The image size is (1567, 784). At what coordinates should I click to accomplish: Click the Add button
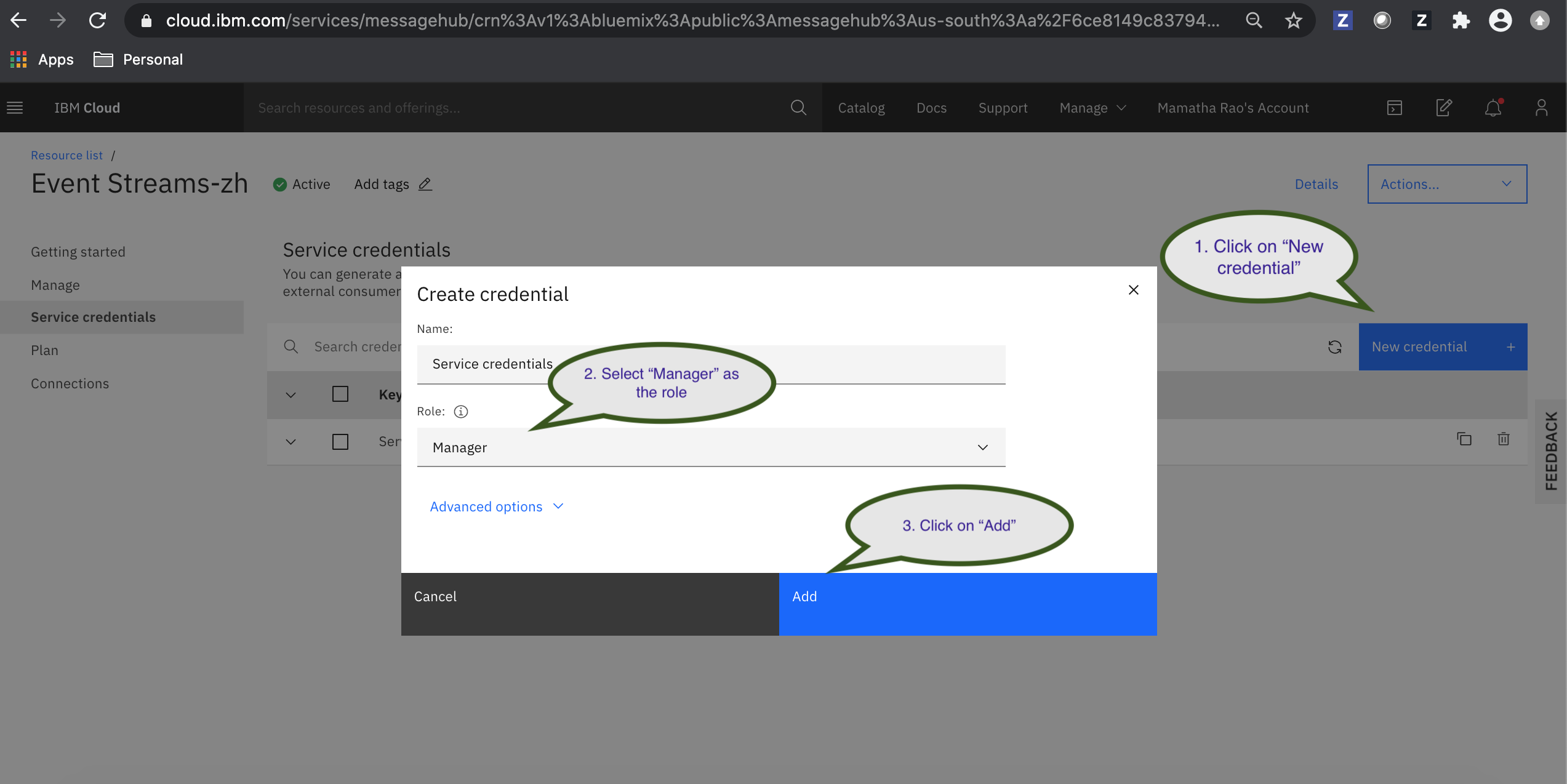click(x=968, y=604)
